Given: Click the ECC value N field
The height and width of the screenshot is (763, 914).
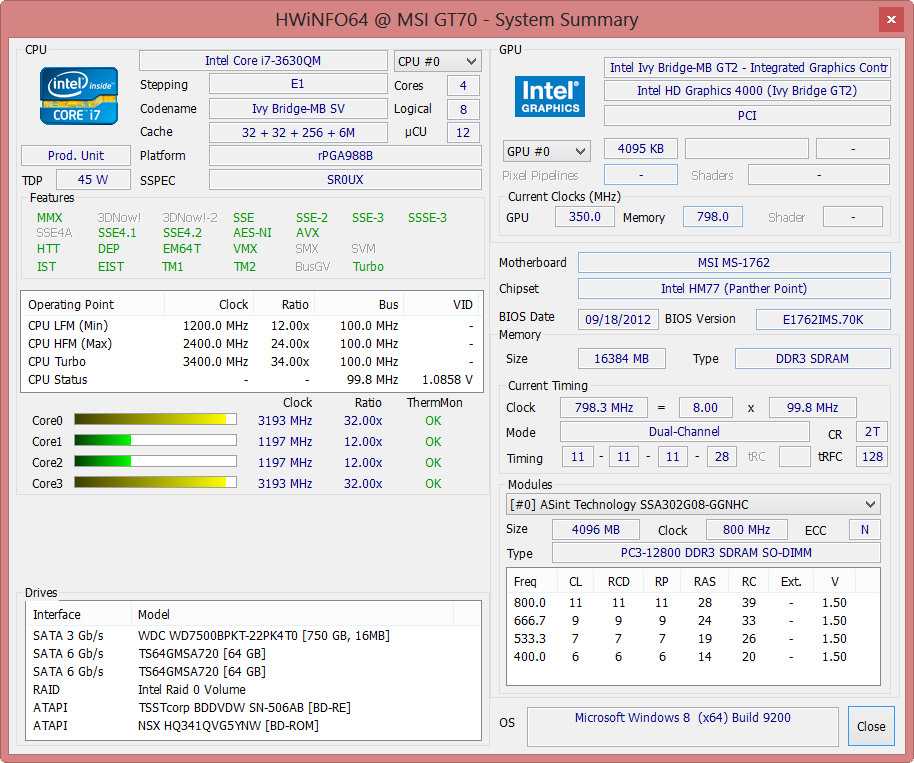Looking at the screenshot, I should [864, 529].
